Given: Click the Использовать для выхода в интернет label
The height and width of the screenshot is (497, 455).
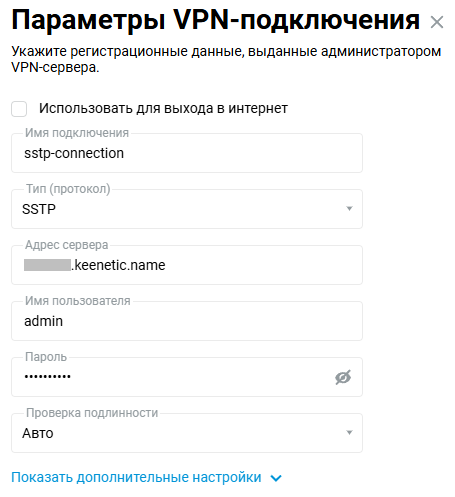Looking at the screenshot, I should click(x=163, y=109).
